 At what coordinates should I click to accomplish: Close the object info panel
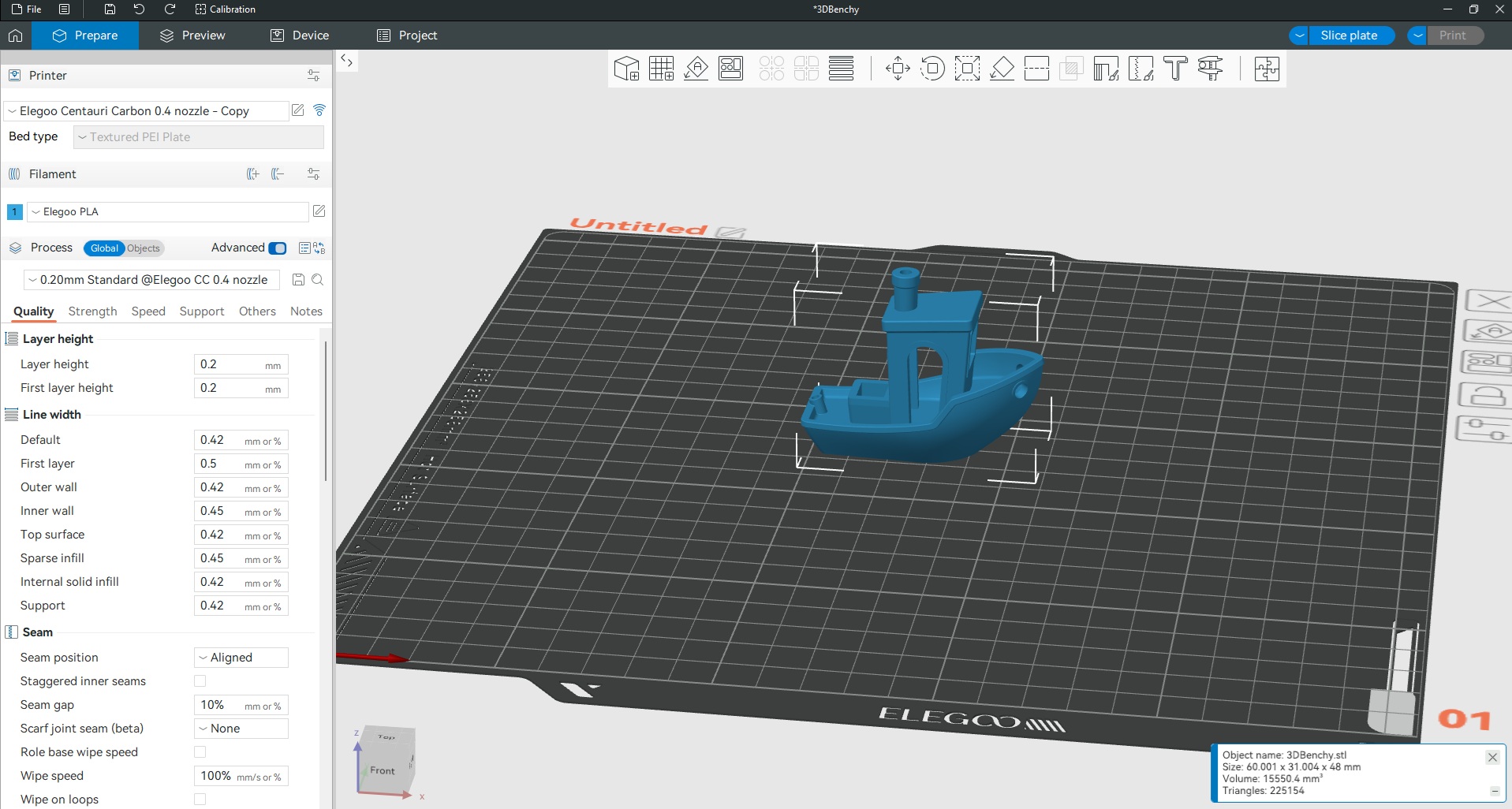pos(1492,757)
